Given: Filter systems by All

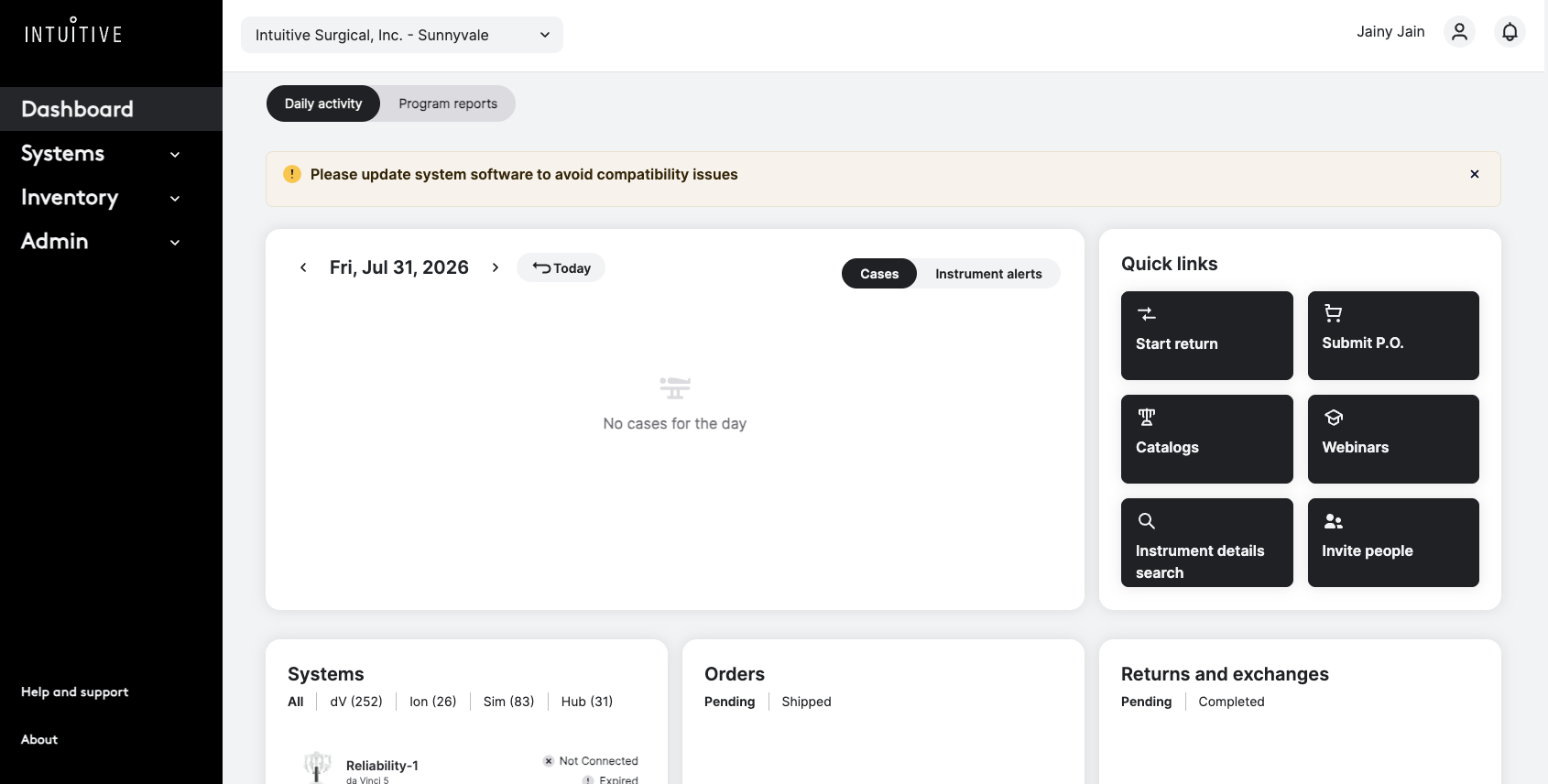Looking at the screenshot, I should click(296, 702).
